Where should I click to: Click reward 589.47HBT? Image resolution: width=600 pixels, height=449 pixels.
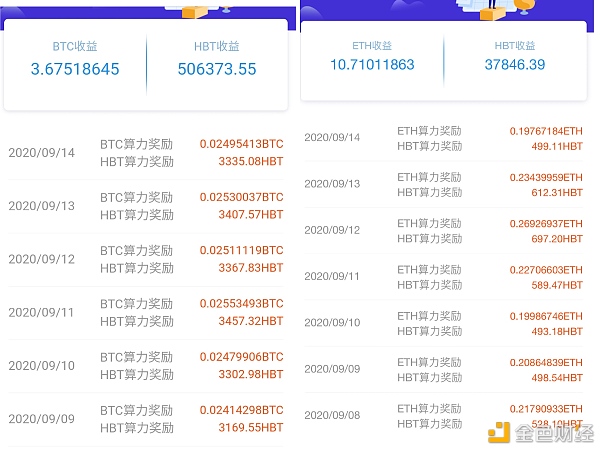coord(557,285)
